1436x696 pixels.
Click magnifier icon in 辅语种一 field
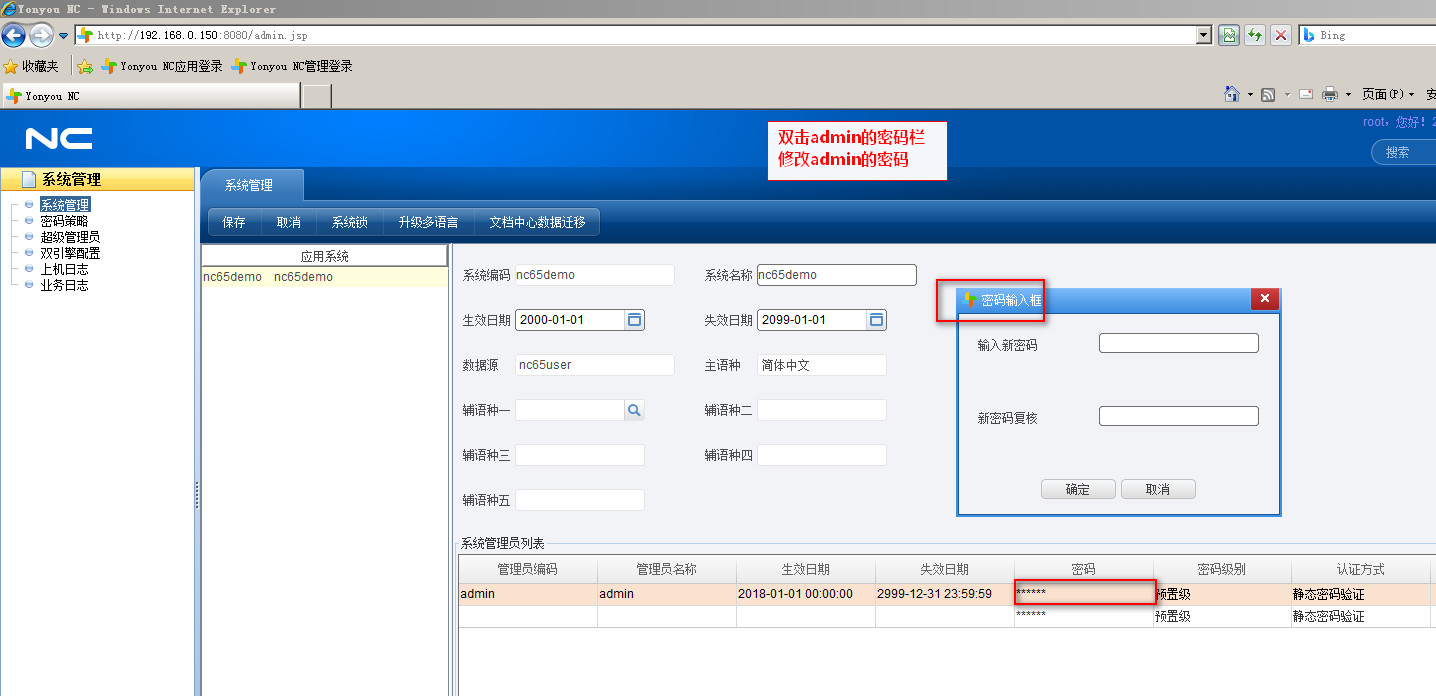[634, 410]
